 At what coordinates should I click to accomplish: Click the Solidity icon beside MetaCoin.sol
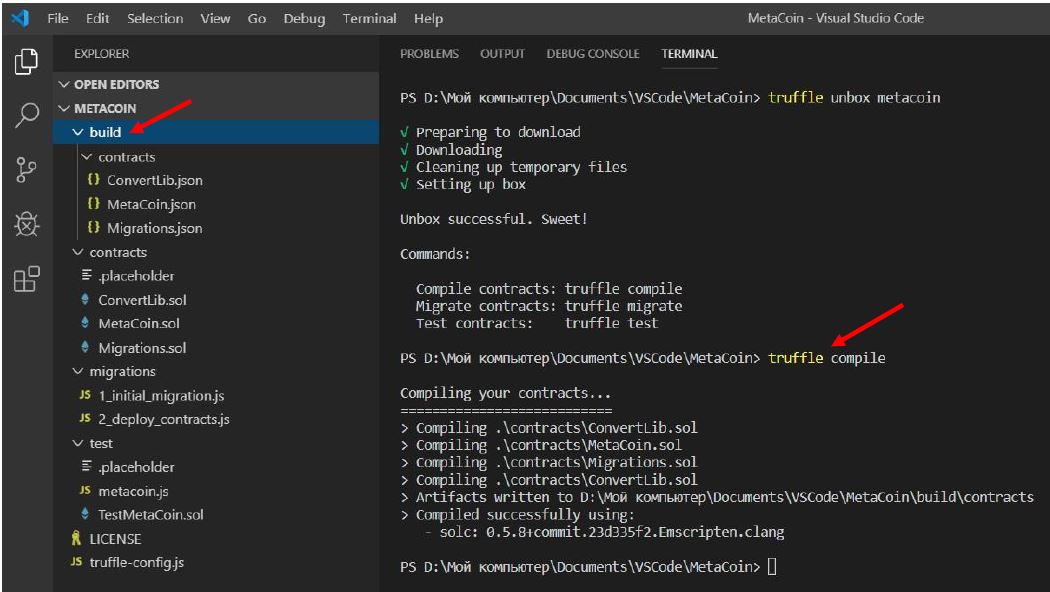click(85, 324)
